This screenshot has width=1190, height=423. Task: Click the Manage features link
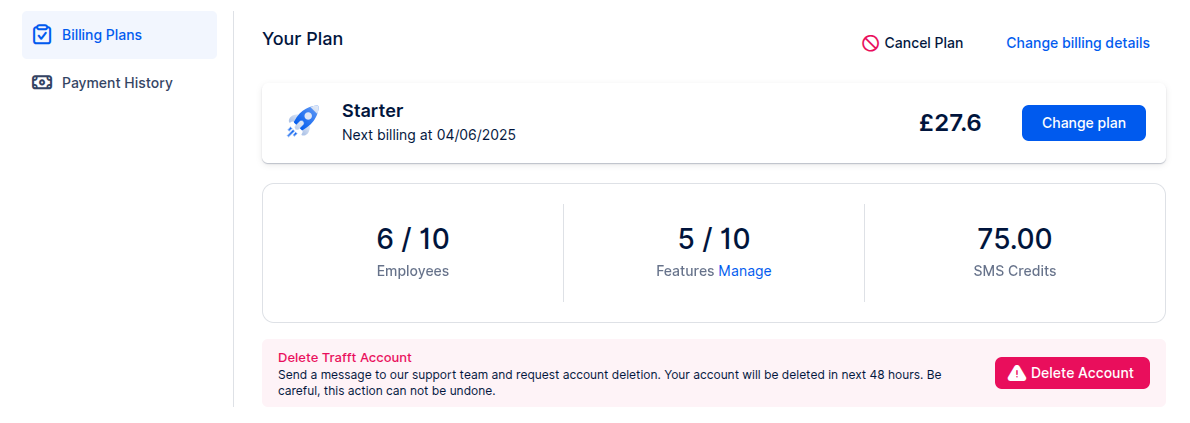click(745, 271)
